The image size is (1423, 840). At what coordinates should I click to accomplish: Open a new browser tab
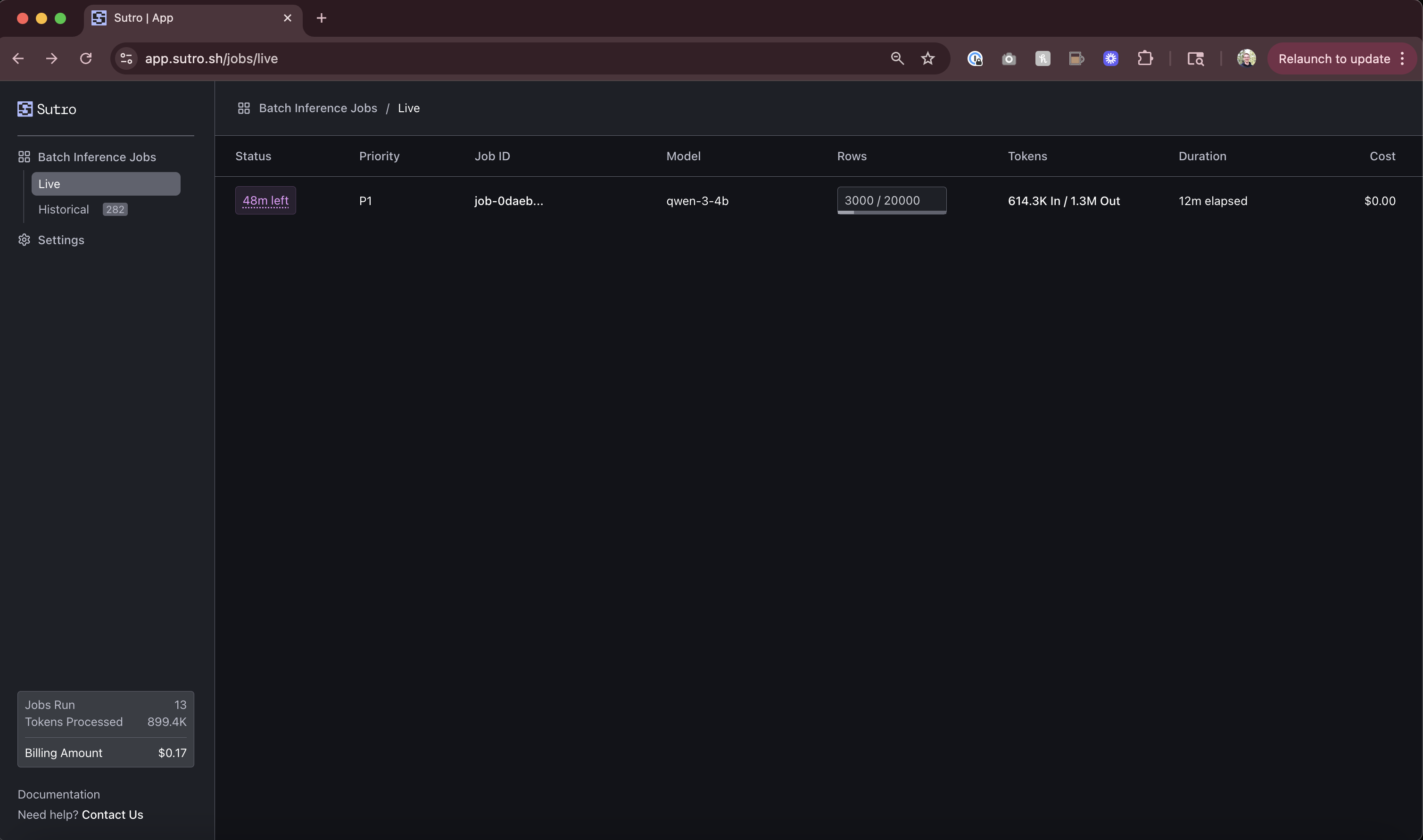click(x=322, y=18)
